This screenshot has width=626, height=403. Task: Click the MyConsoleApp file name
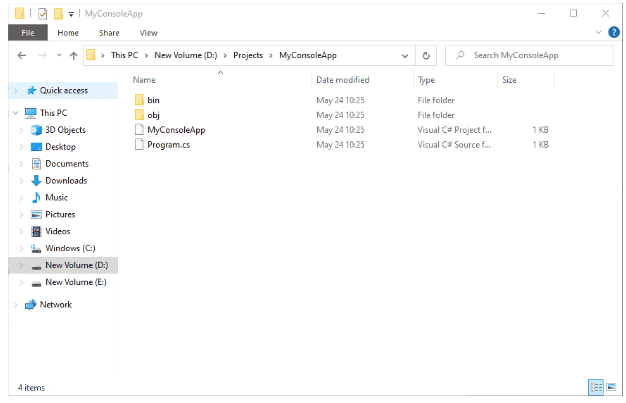tap(176, 130)
